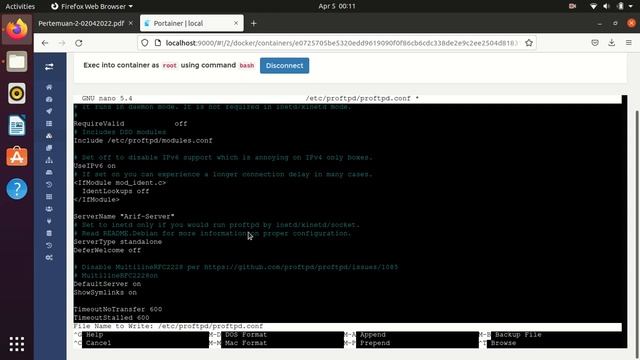
Task: Launch Rhythmbox from Ubuntu dock
Action: click(17, 93)
